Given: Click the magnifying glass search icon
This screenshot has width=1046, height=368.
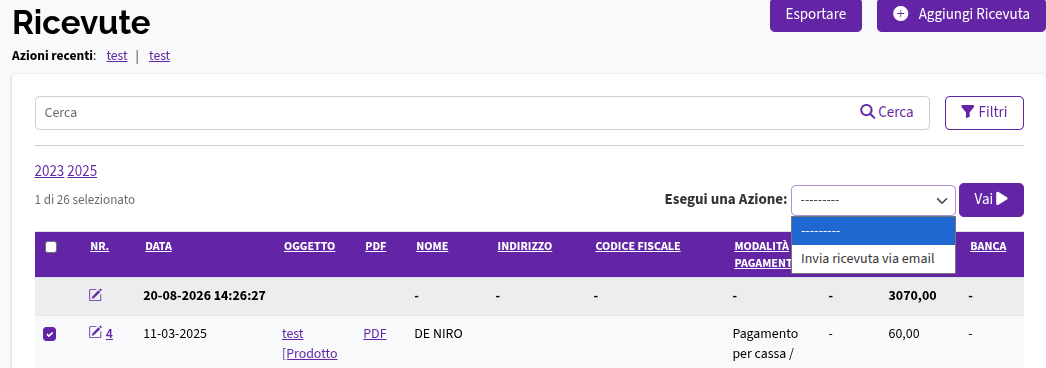Looking at the screenshot, I should (x=867, y=111).
